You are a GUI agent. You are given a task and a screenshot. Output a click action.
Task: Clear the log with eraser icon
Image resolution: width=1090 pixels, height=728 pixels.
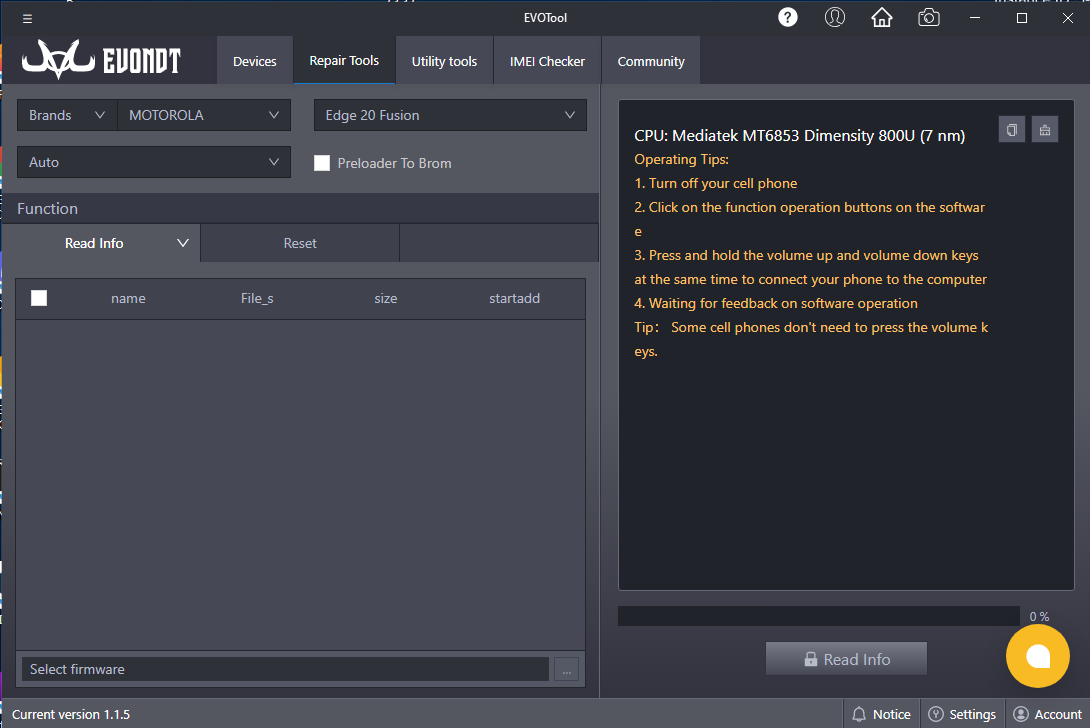click(x=1045, y=130)
